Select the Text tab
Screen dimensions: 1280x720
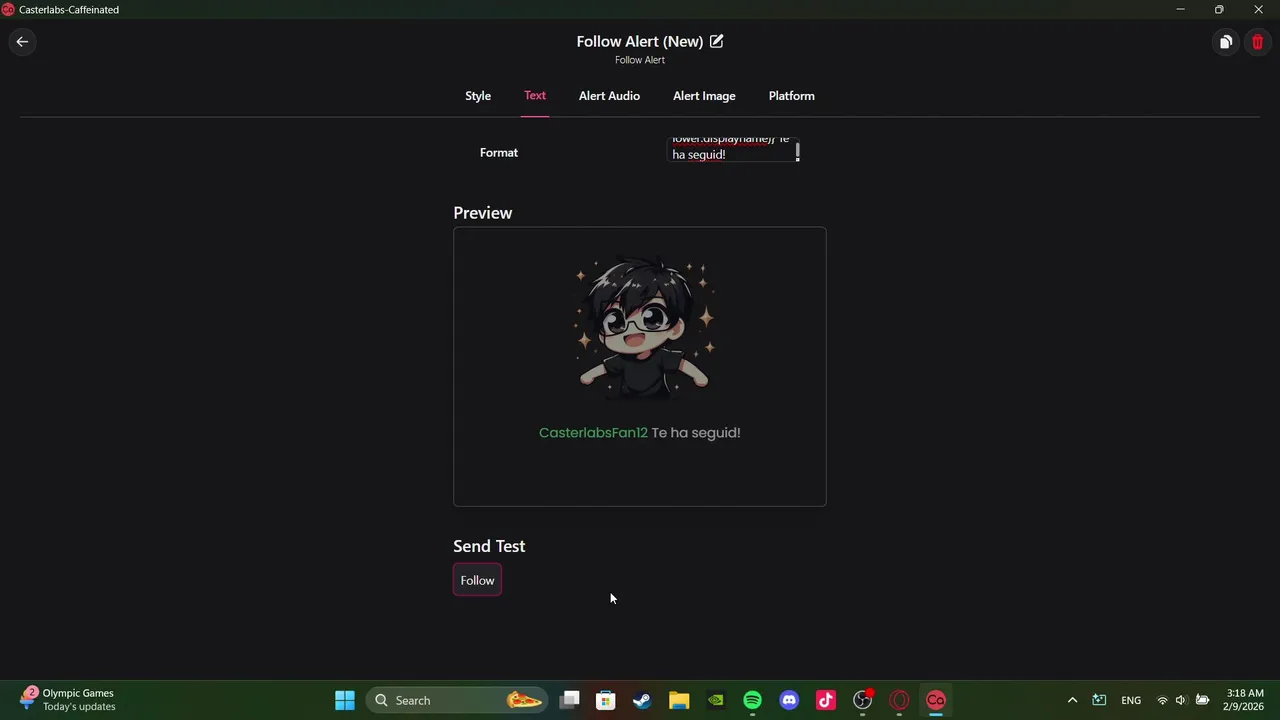pyautogui.click(x=535, y=96)
